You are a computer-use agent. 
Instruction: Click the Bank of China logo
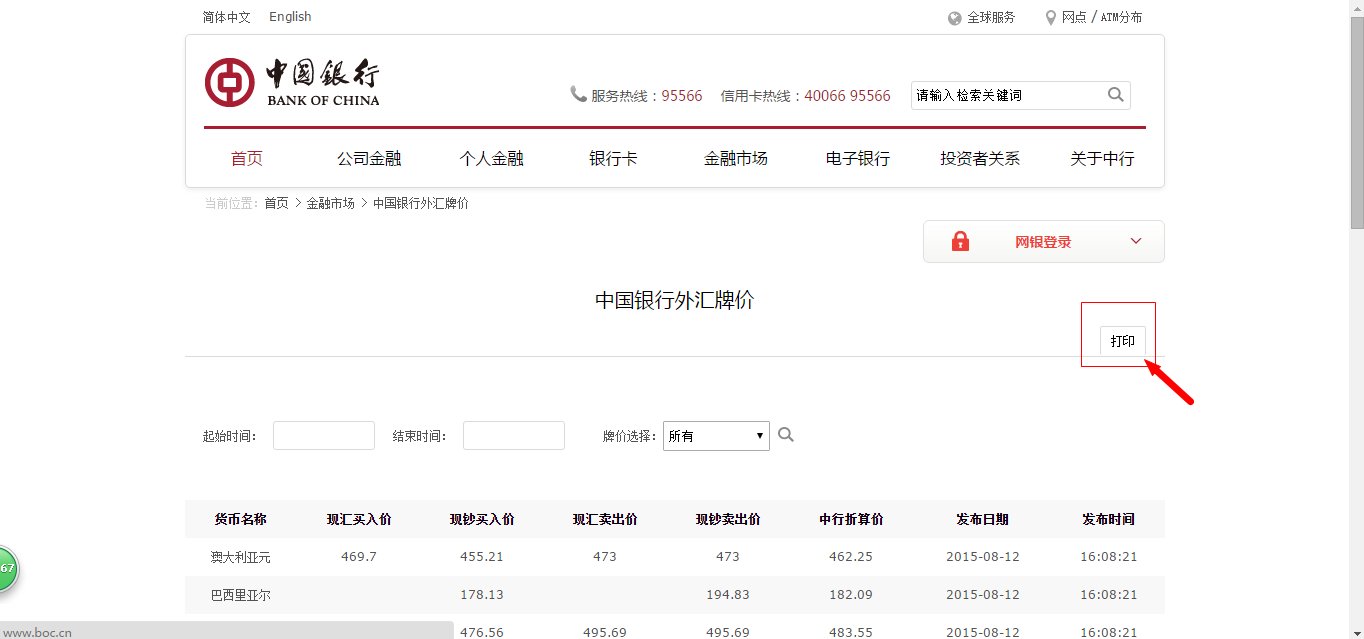click(292, 81)
